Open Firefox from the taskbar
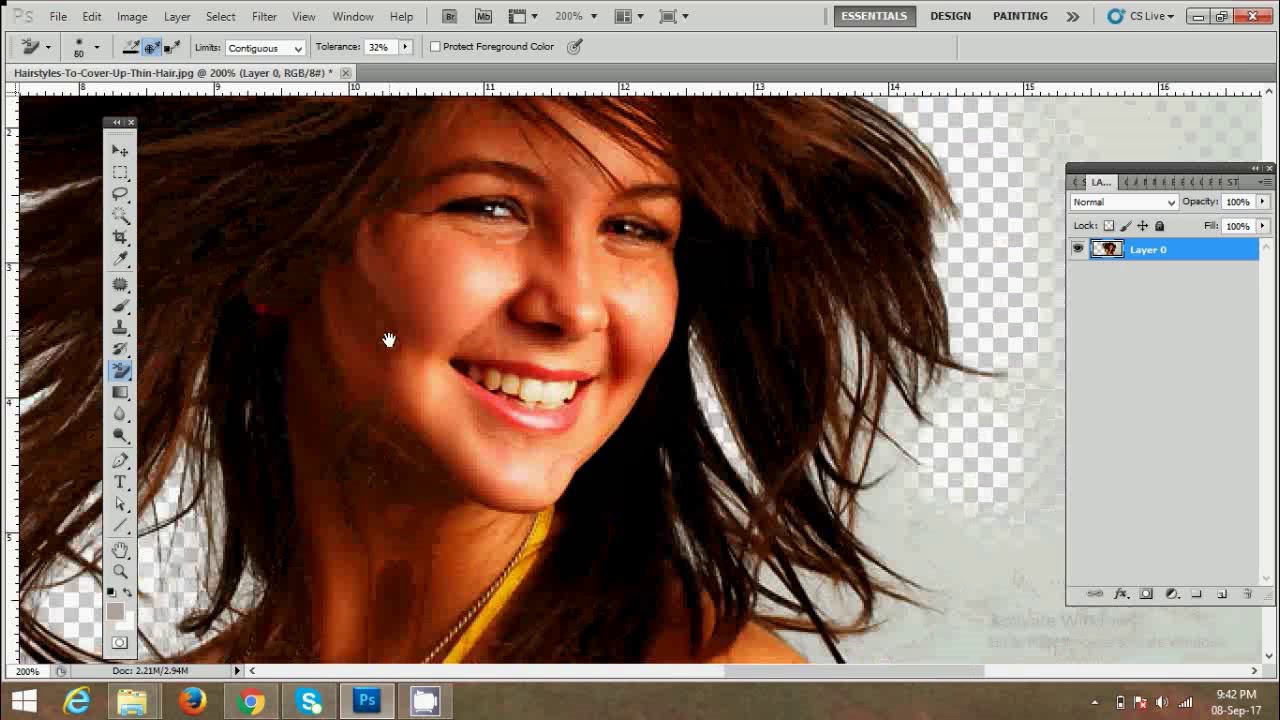 192,701
